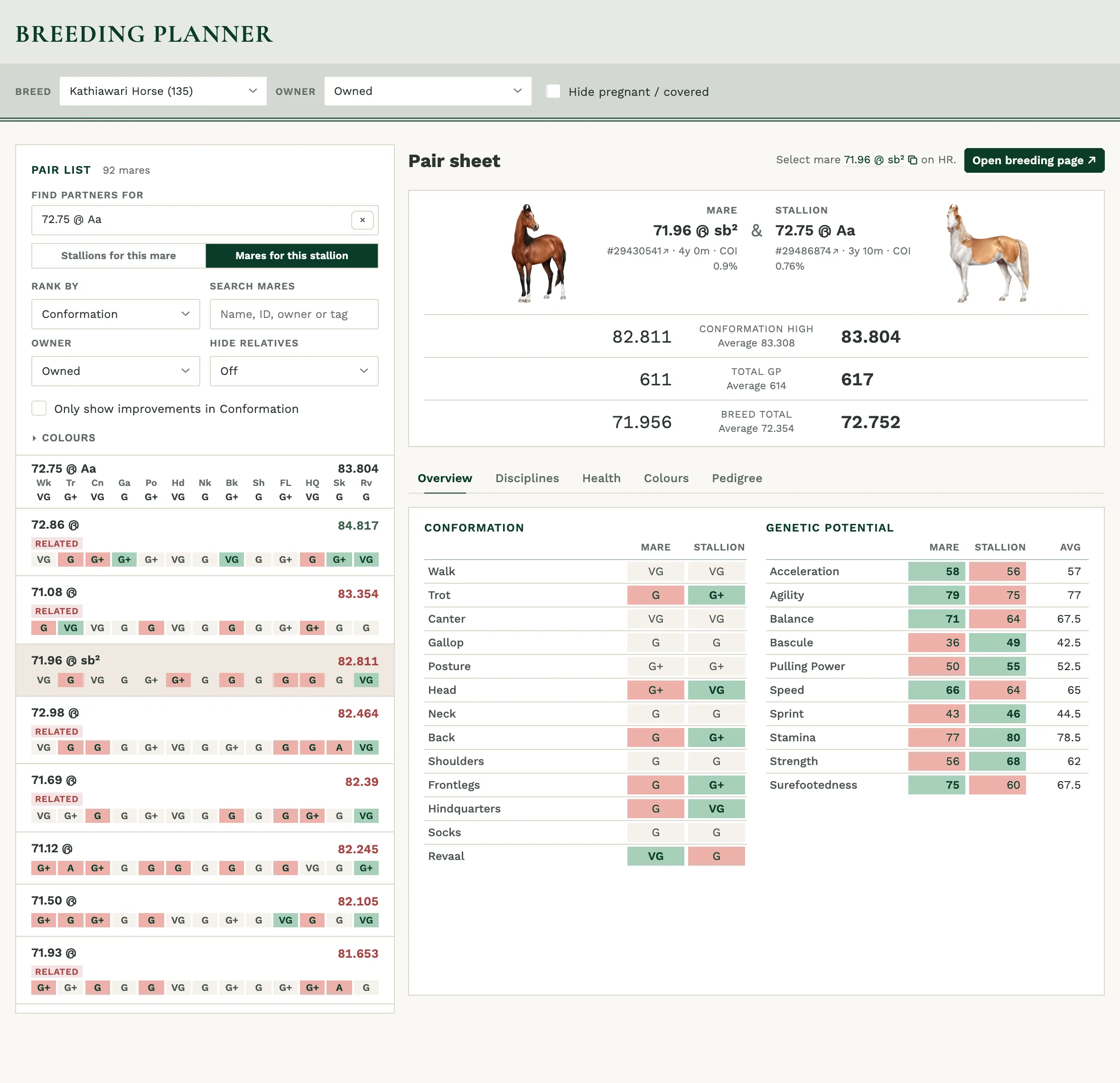The height and width of the screenshot is (1083, 1120).
Task: Clear the Find Partners For field
Action: click(x=362, y=220)
